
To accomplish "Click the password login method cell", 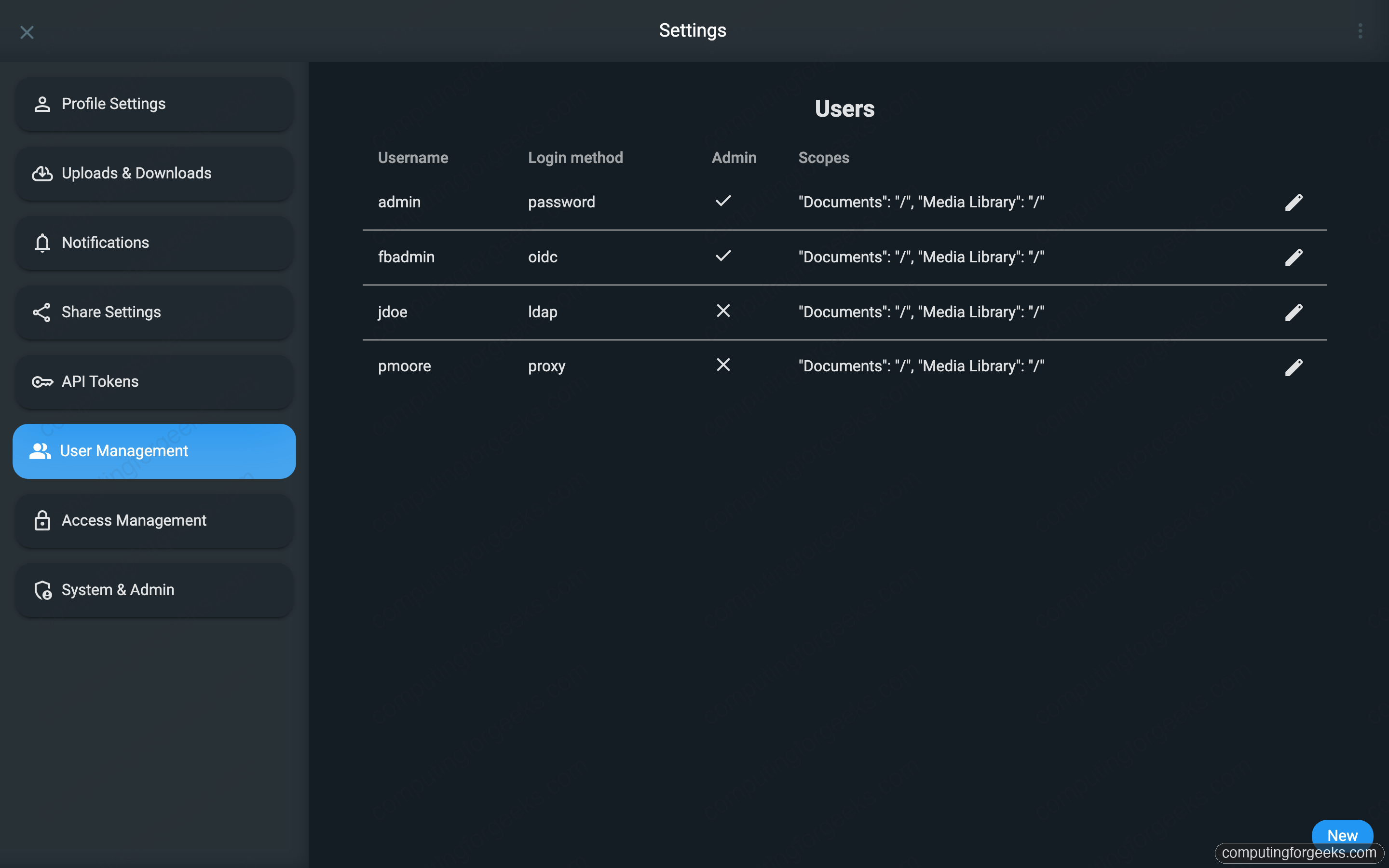I will (561, 202).
